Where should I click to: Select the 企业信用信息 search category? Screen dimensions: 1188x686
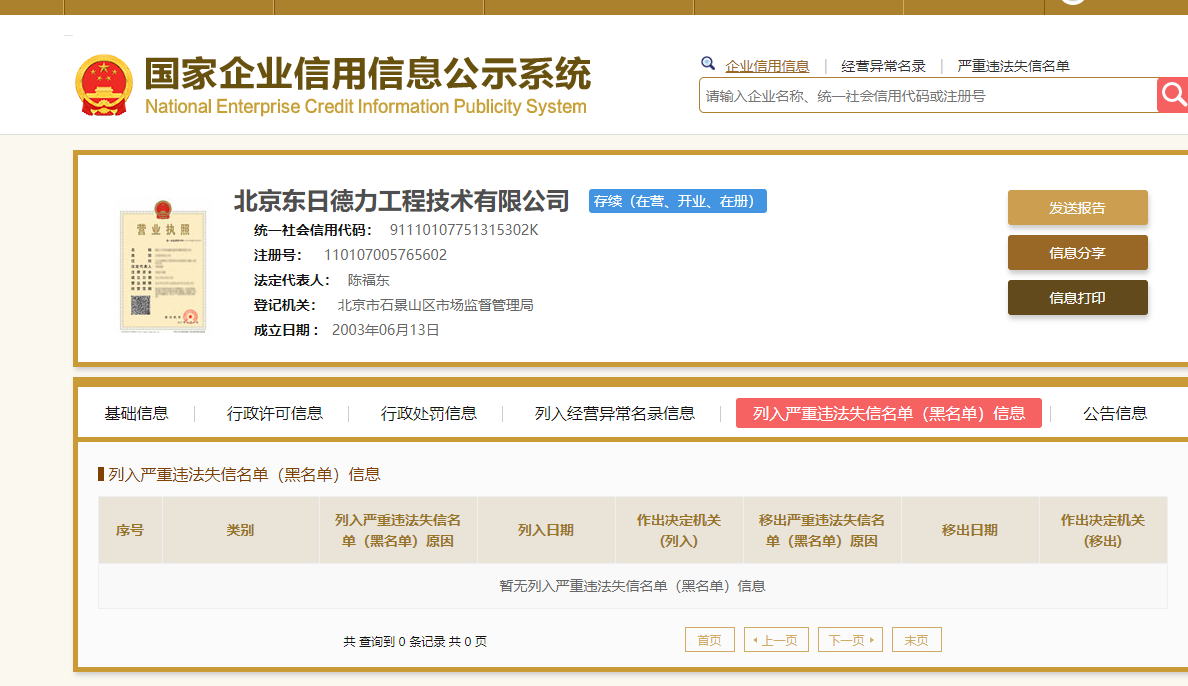point(767,66)
